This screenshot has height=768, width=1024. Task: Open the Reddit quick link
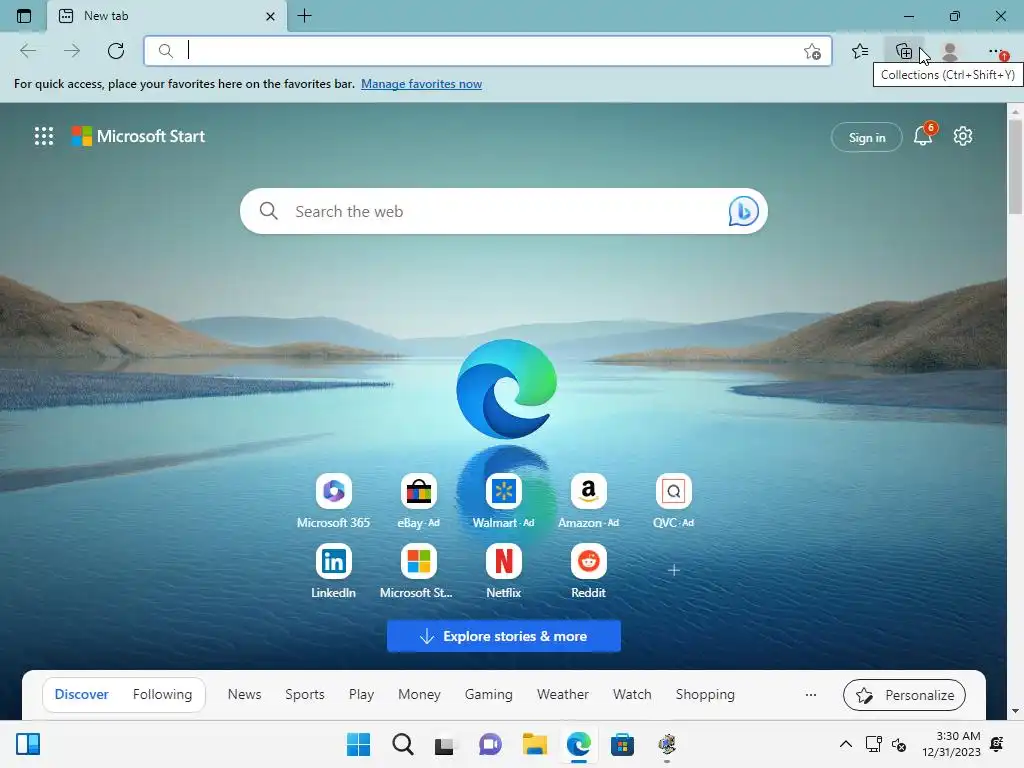(588, 571)
